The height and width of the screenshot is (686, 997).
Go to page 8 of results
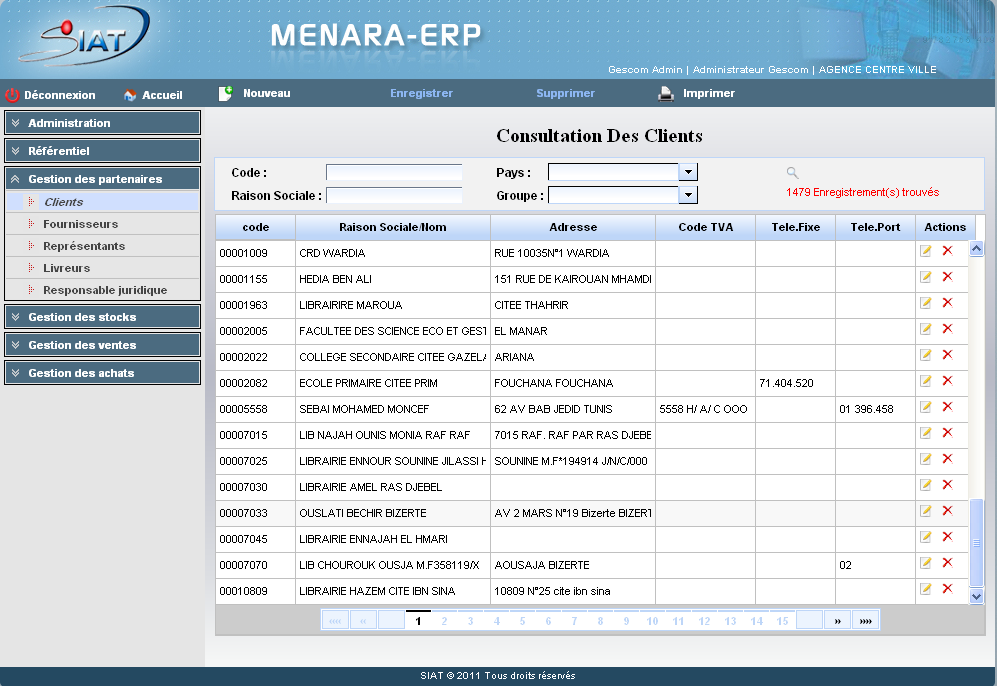pos(600,621)
